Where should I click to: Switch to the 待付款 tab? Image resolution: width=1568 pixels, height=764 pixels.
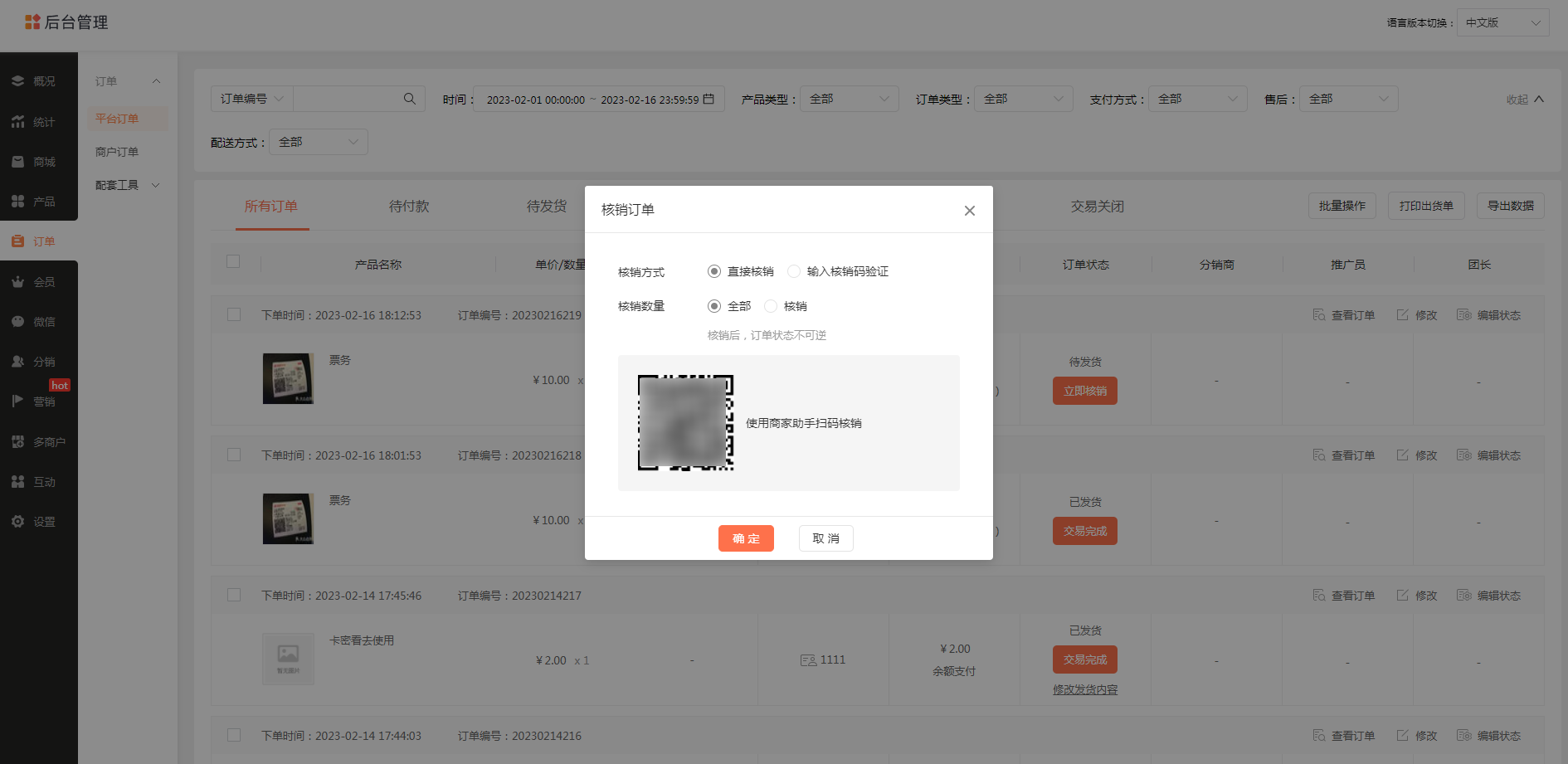coord(409,207)
